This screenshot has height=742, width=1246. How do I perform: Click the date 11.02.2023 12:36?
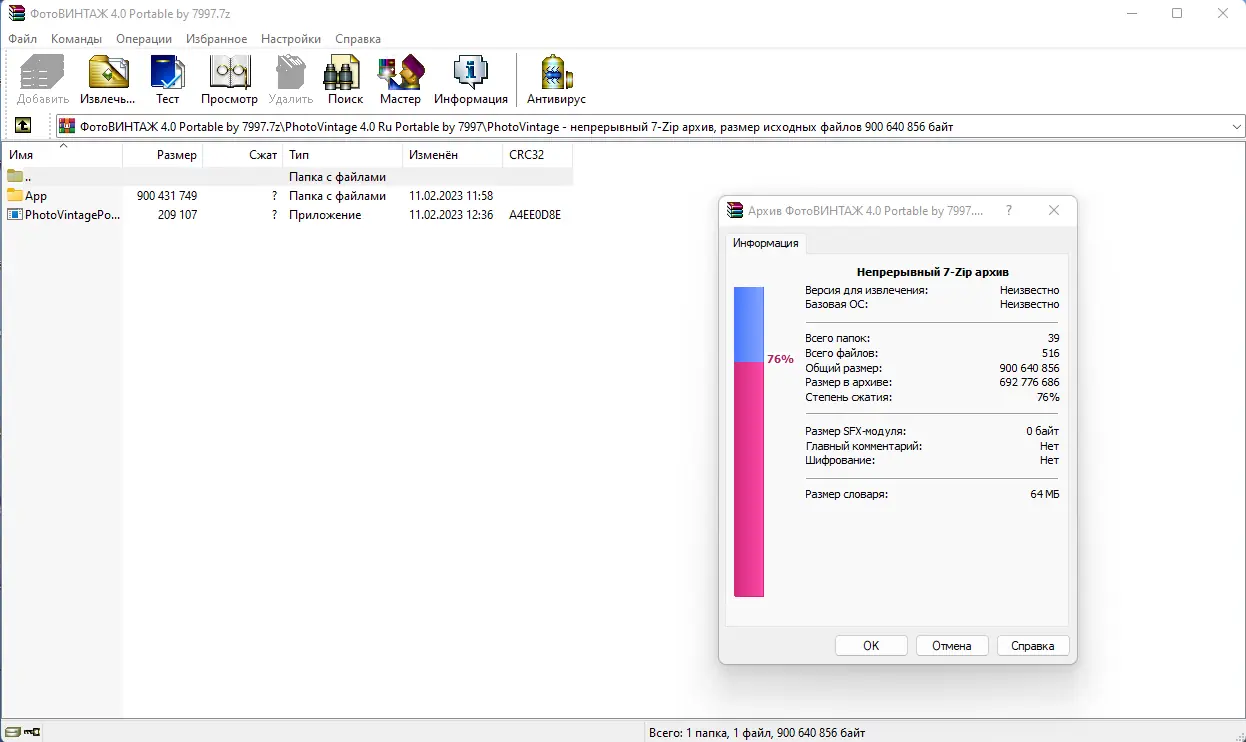point(451,215)
